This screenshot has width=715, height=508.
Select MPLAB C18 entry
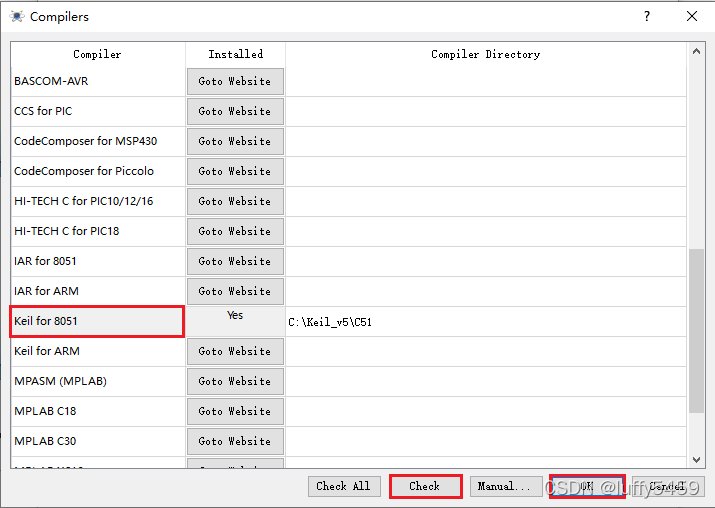(x=98, y=412)
